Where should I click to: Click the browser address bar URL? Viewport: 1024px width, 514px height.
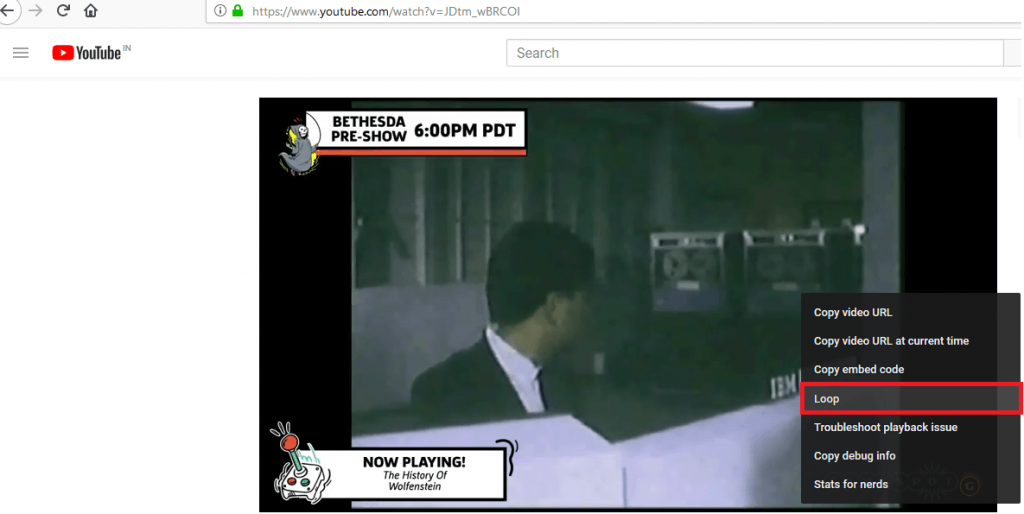pyautogui.click(x=386, y=11)
